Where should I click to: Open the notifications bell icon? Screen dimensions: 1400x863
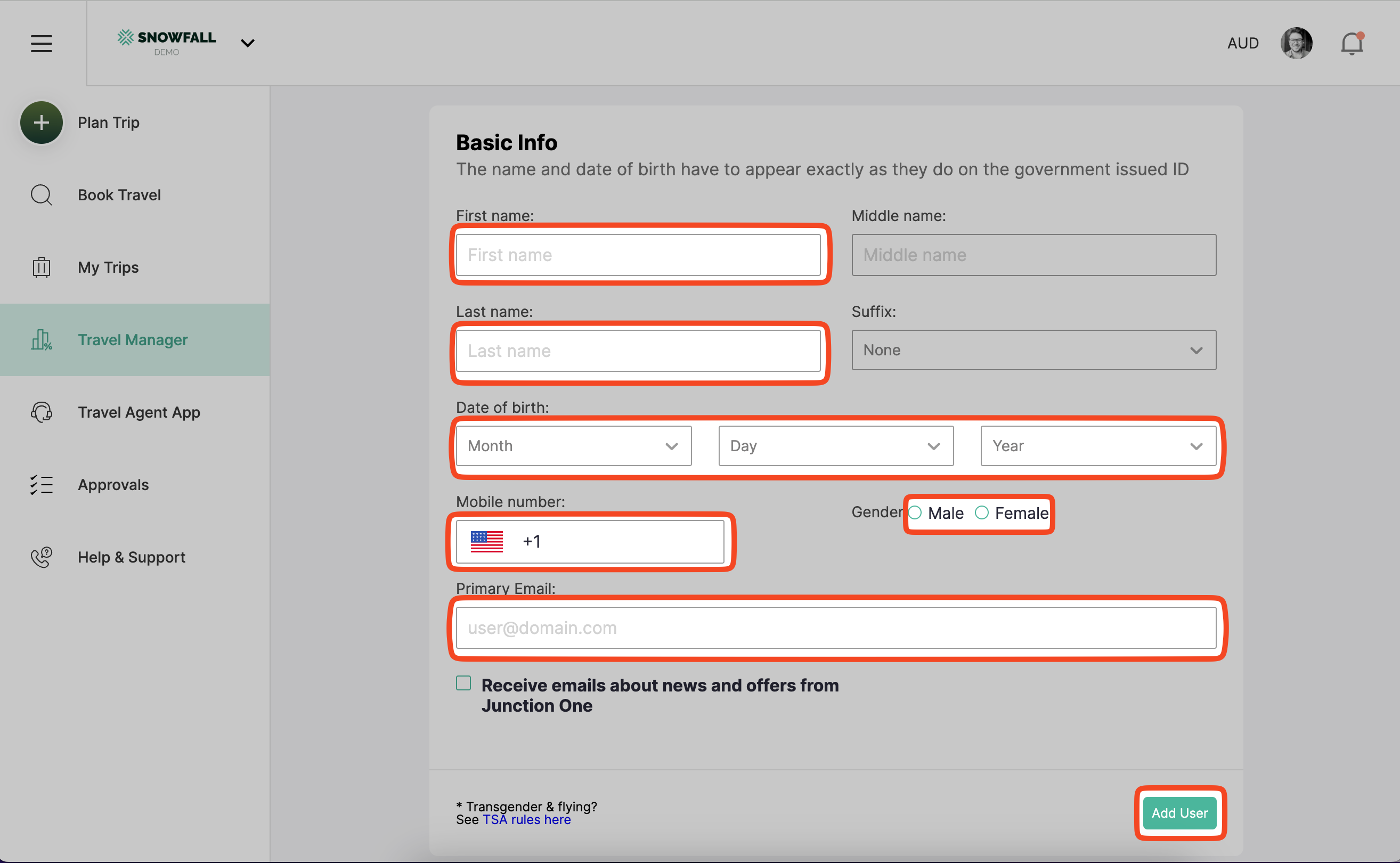[1352, 43]
